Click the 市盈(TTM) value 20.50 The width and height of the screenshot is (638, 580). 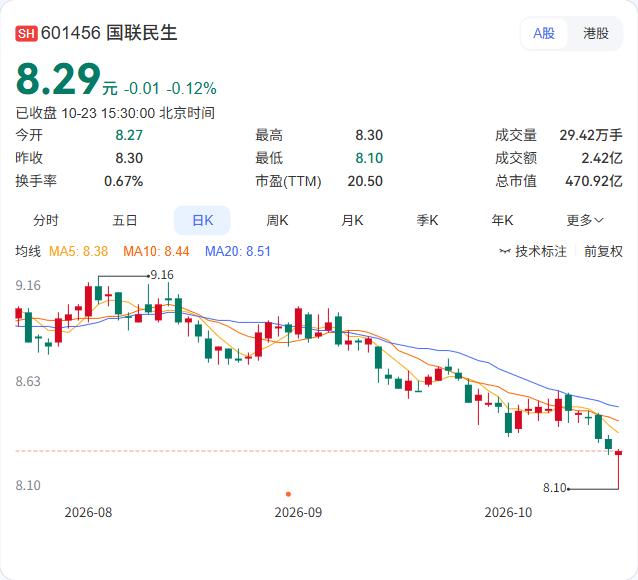365,181
